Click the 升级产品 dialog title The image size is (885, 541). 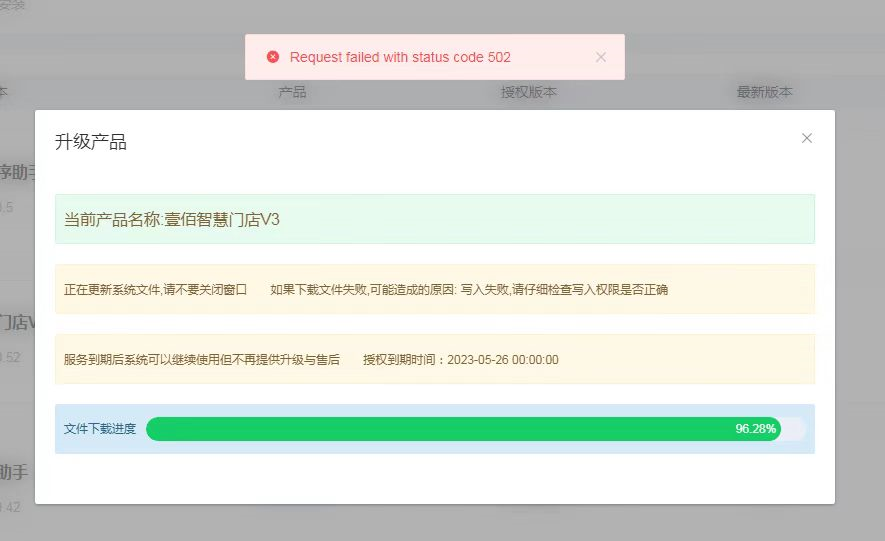90,142
